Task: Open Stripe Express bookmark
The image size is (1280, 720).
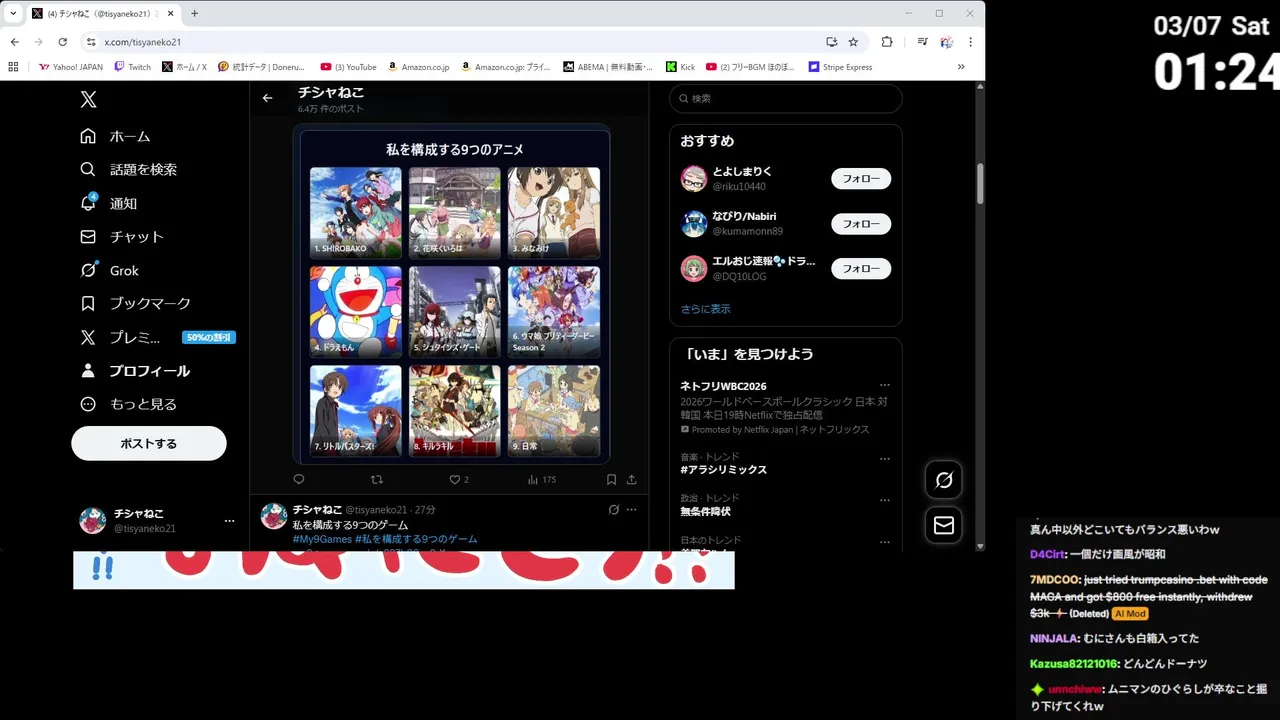Action: coord(840,67)
